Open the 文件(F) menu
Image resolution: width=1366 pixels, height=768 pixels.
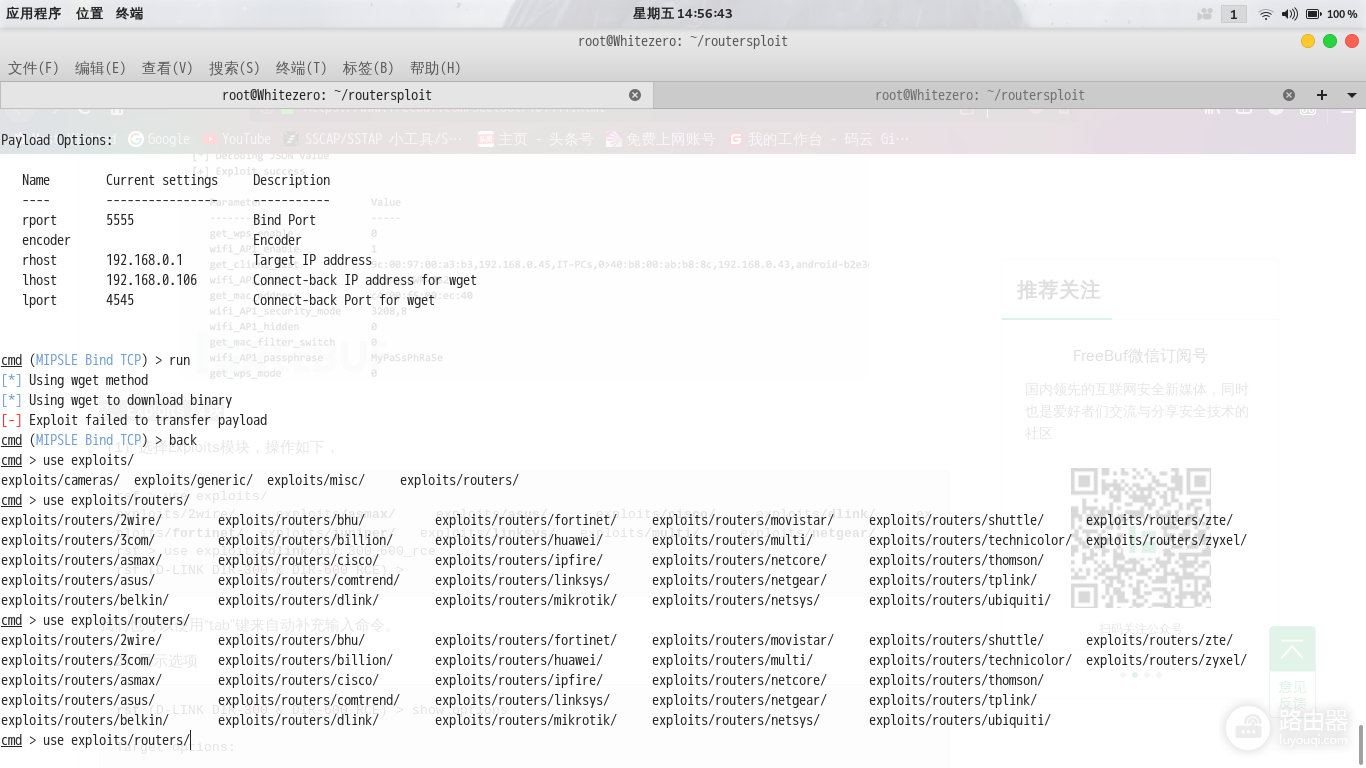pos(34,68)
